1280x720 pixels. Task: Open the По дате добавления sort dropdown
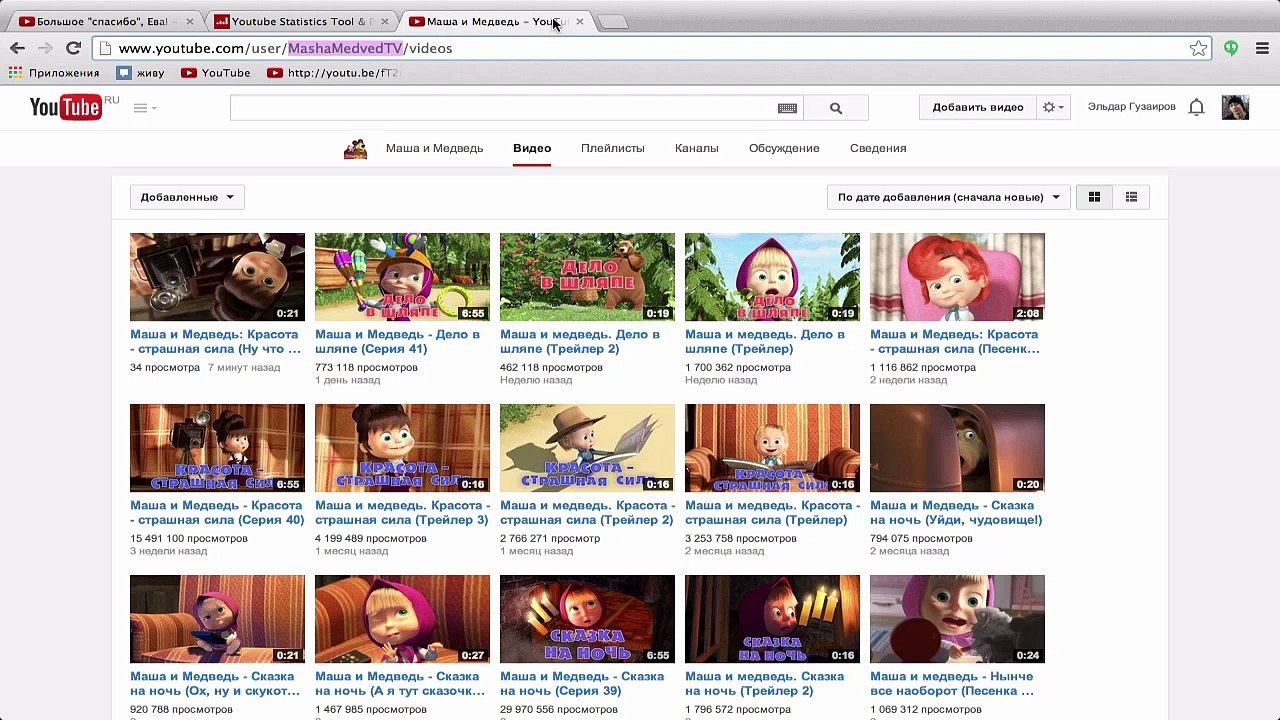pyautogui.click(x=949, y=197)
